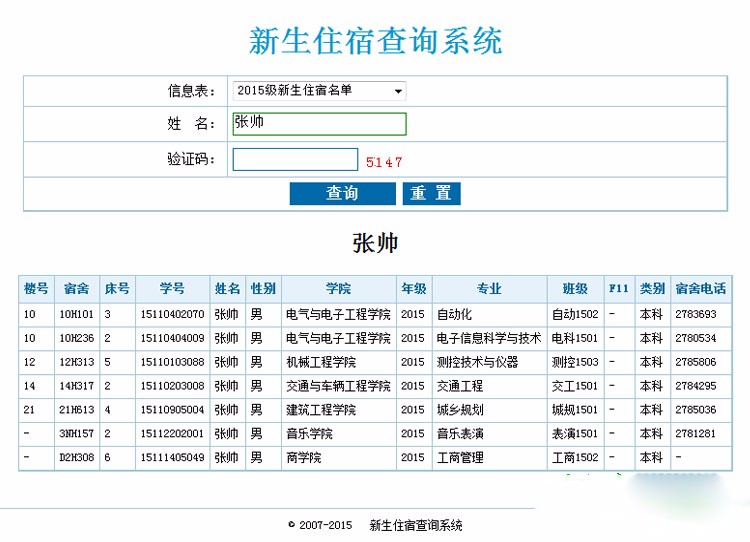Click the 交通与车辆工程学院 cell
Image resolution: width=750 pixels, height=542 pixels.
pyautogui.click(x=338, y=386)
